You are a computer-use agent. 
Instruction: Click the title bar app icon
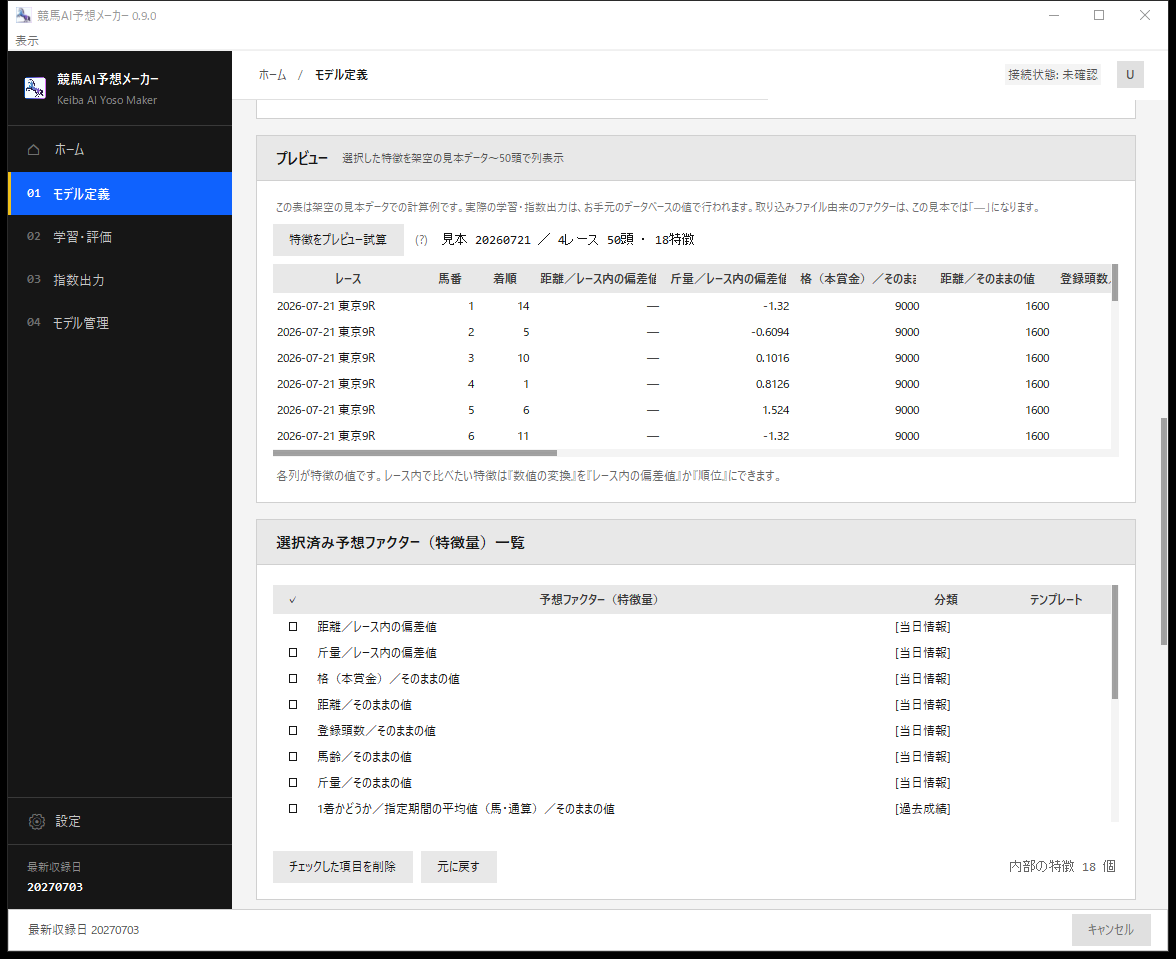[x=23, y=15]
